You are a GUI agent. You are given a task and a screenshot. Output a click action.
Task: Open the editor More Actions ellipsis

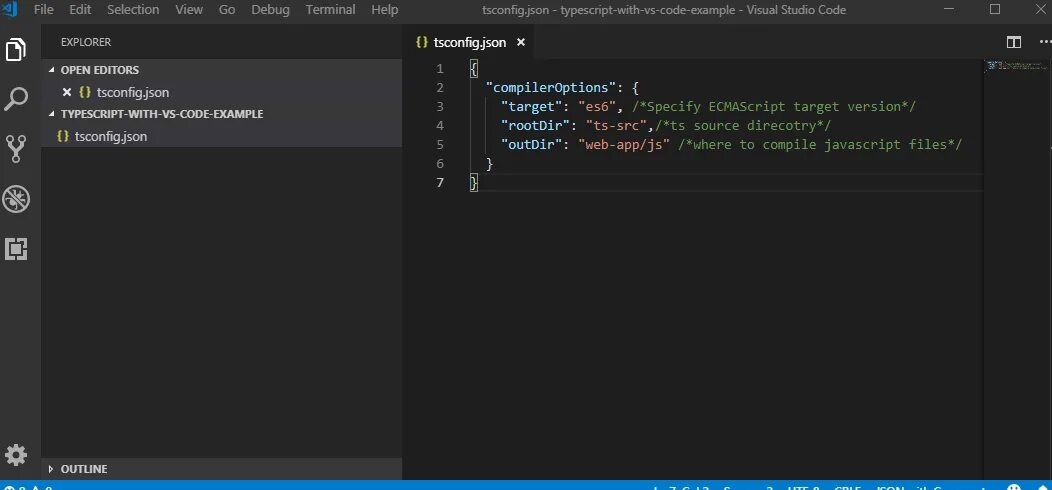(x=1045, y=42)
